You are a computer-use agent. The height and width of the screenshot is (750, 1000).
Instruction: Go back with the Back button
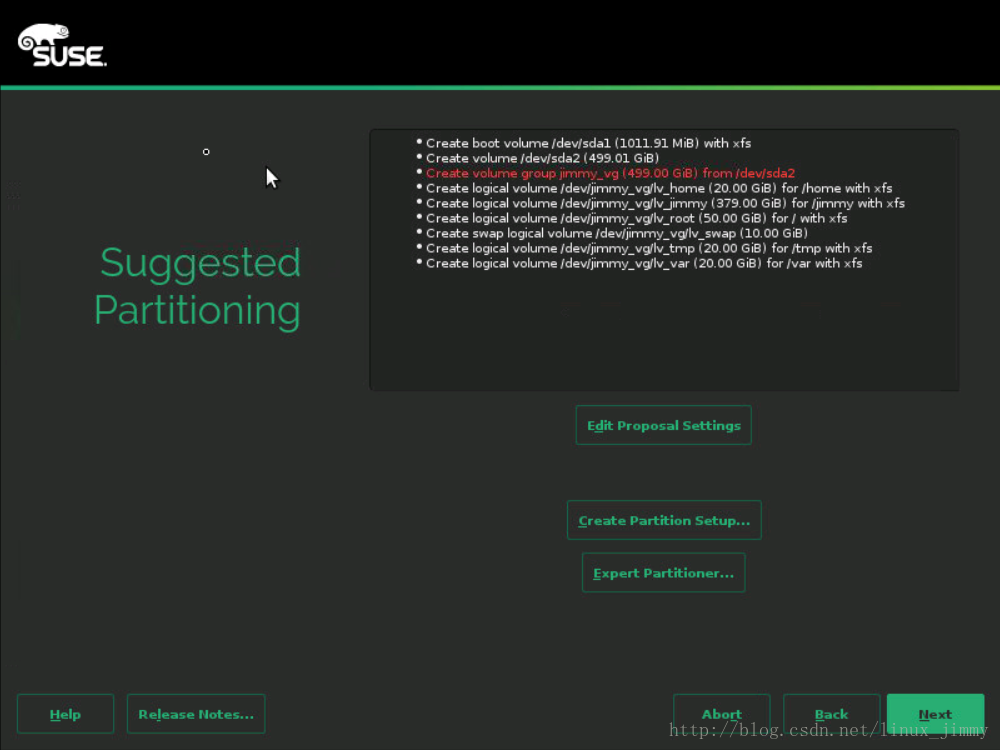[x=831, y=714]
